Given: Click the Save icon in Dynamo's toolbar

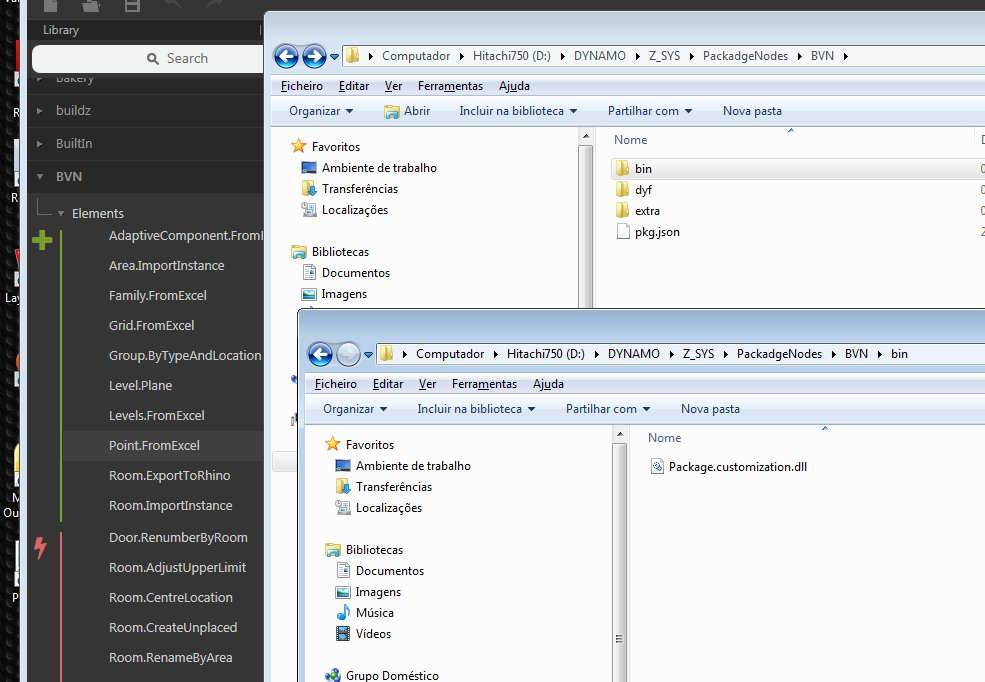Looking at the screenshot, I should pyautogui.click(x=130, y=6).
